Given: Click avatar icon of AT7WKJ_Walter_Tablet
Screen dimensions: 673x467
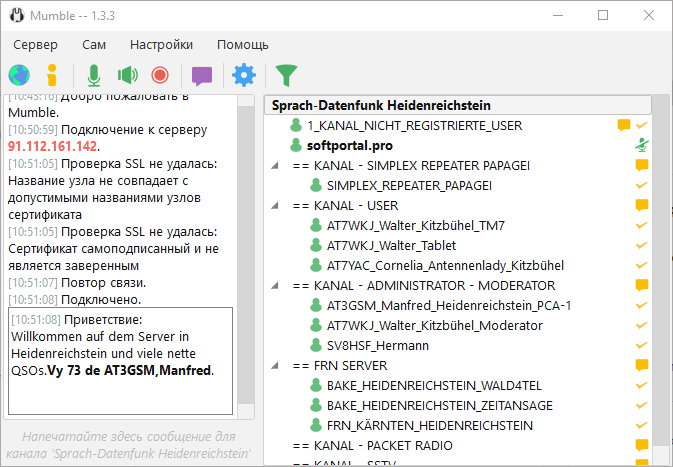Looking at the screenshot, I should point(316,246).
